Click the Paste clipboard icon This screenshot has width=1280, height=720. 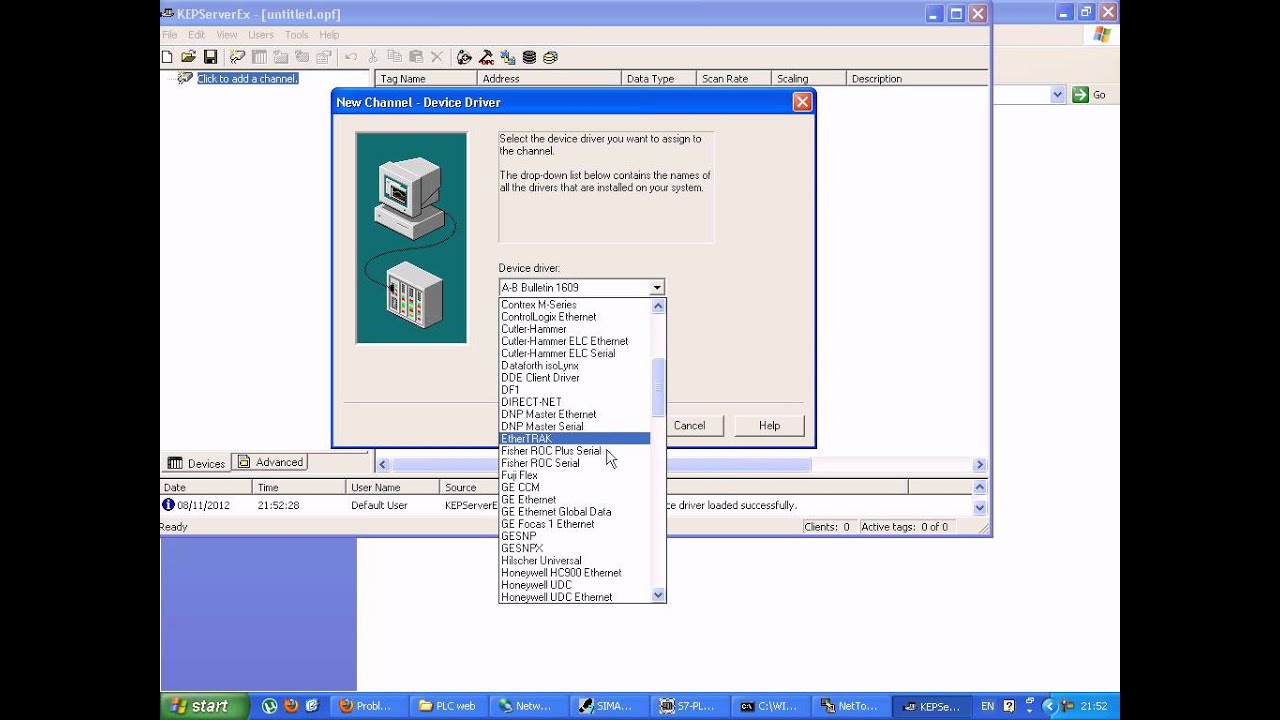(x=416, y=57)
